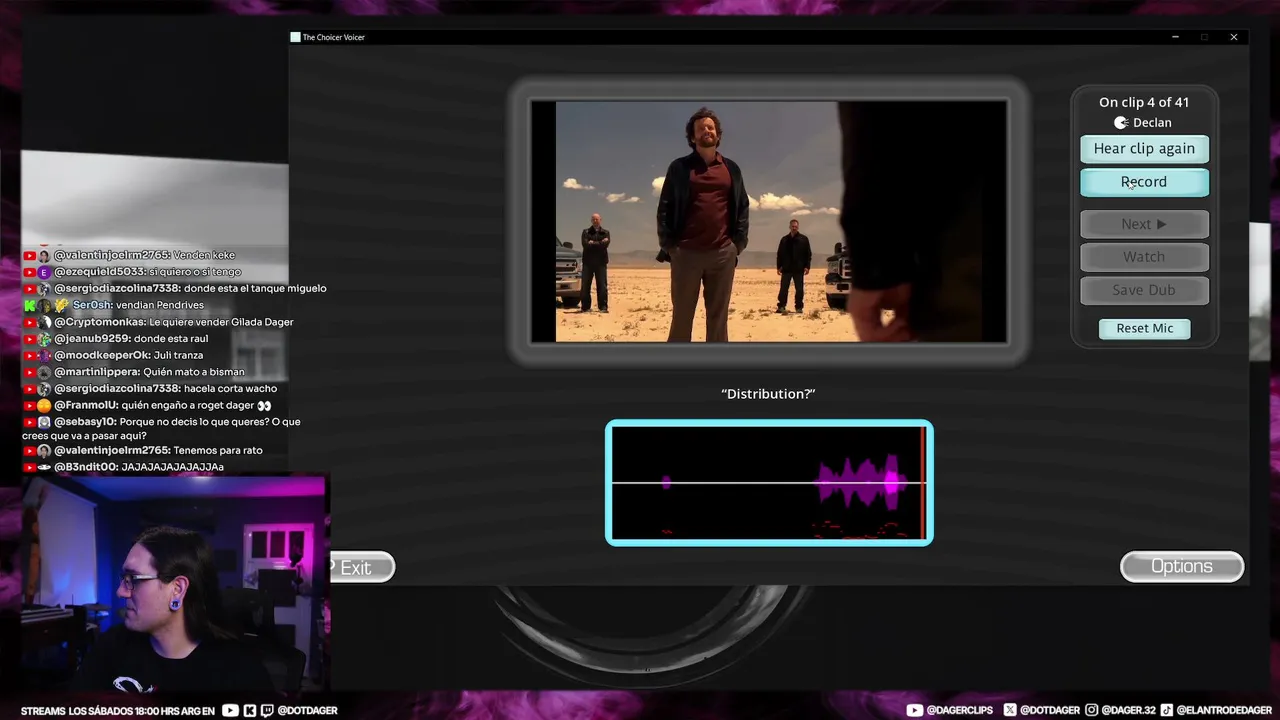Close The Choicer Voicer window
This screenshot has width=1280, height=720.
tap(1234, 37)
